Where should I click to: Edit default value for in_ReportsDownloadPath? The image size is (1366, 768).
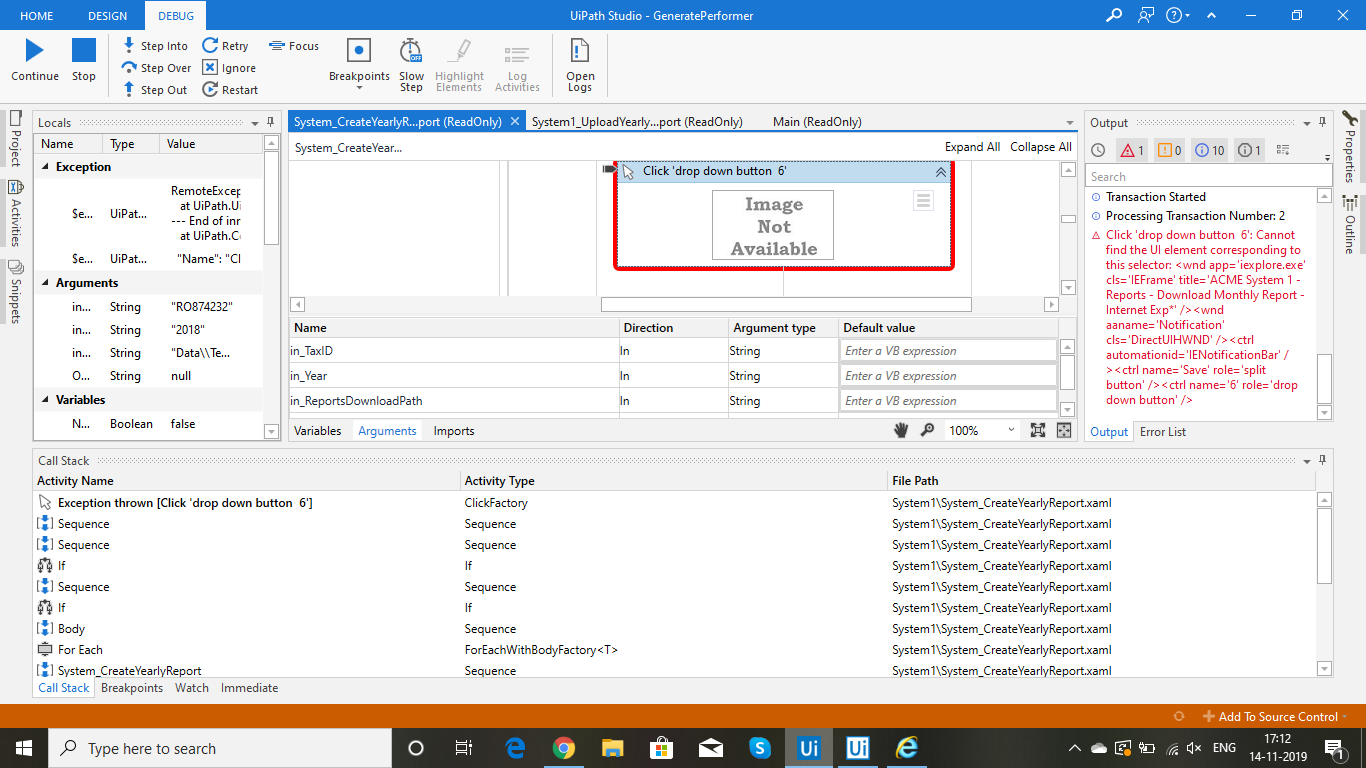pyautogui.click(x=948, y=401)
